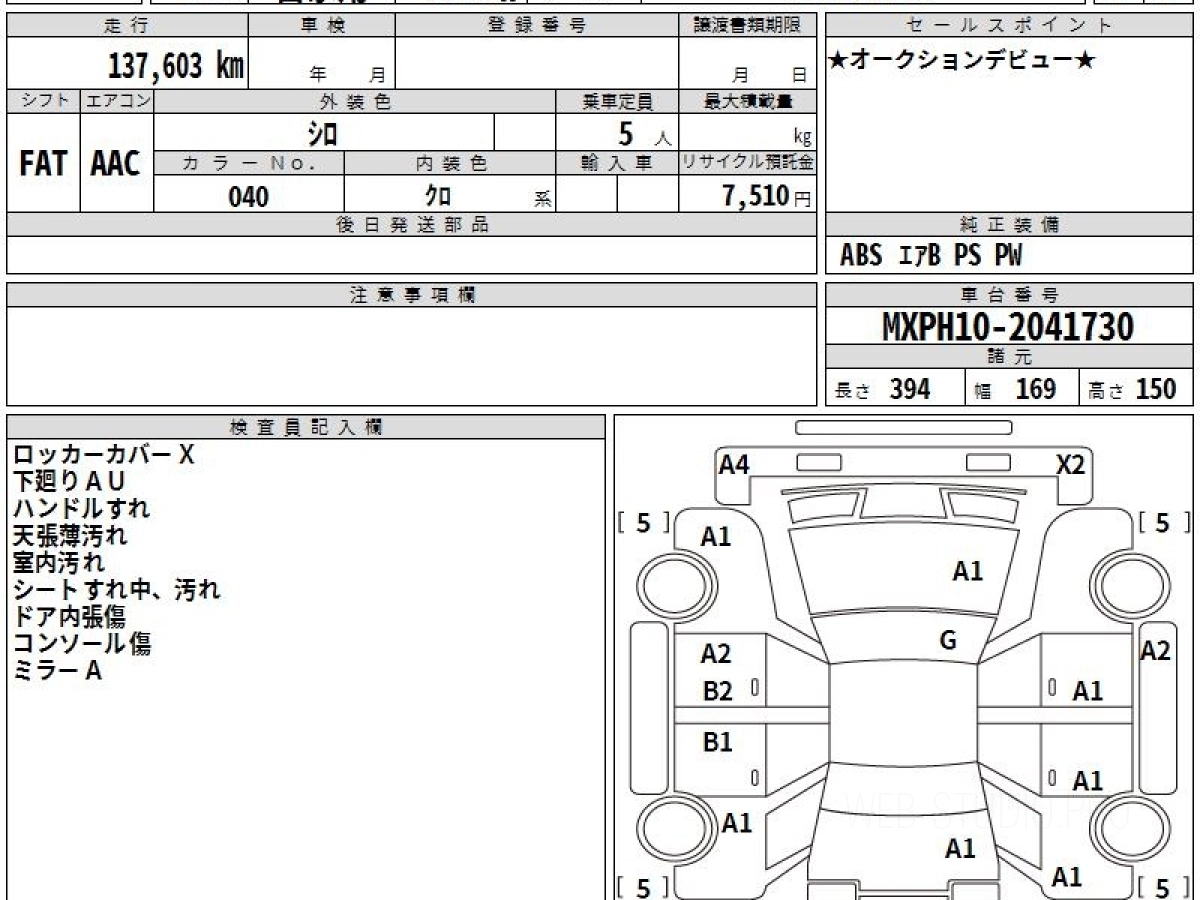Screen dimensions: 1200x900
Task: Click the note ハンドルすれ
Action: click(x=81, y=509)
